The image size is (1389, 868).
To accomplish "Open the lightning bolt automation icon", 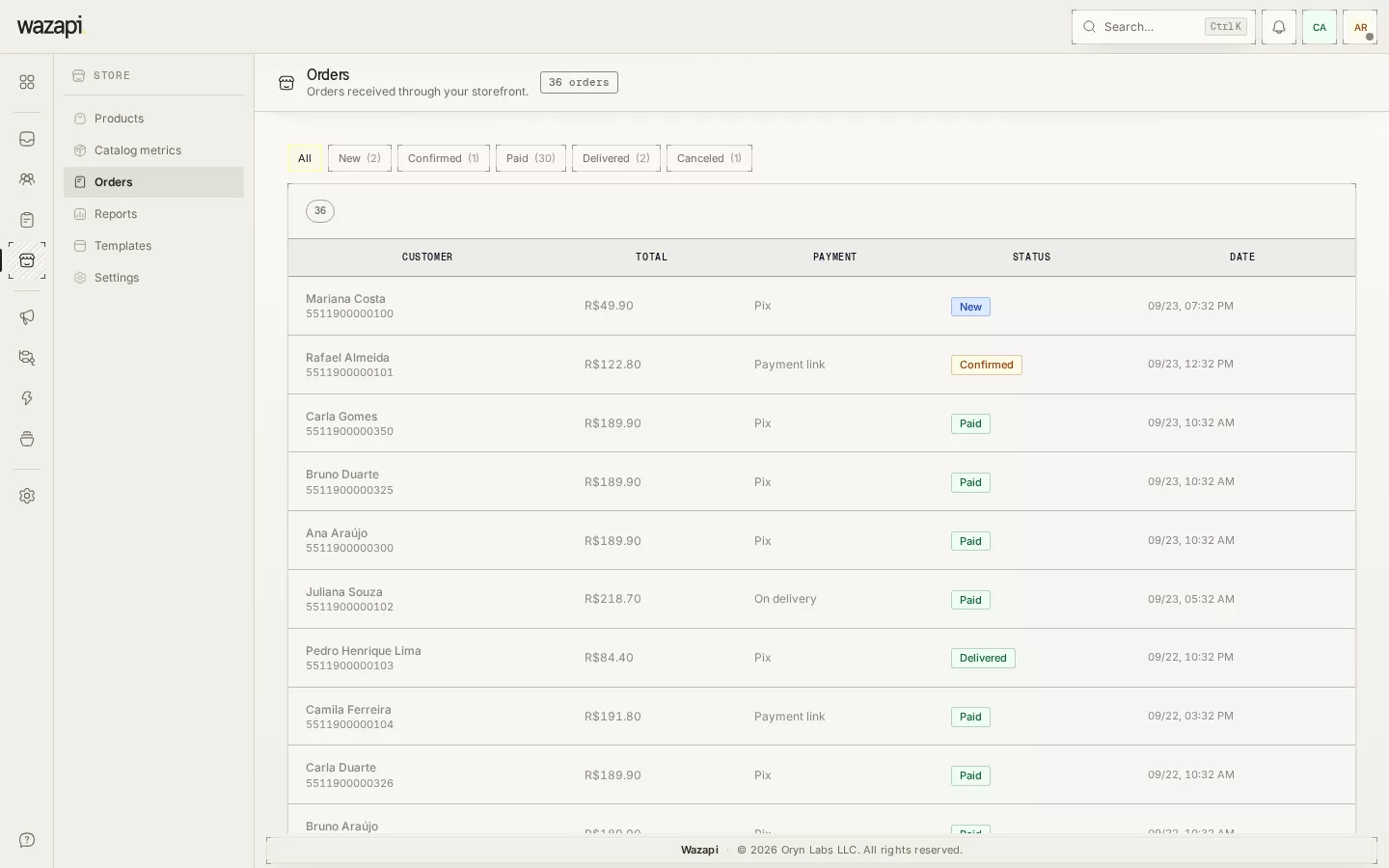I will coord(27,398).
